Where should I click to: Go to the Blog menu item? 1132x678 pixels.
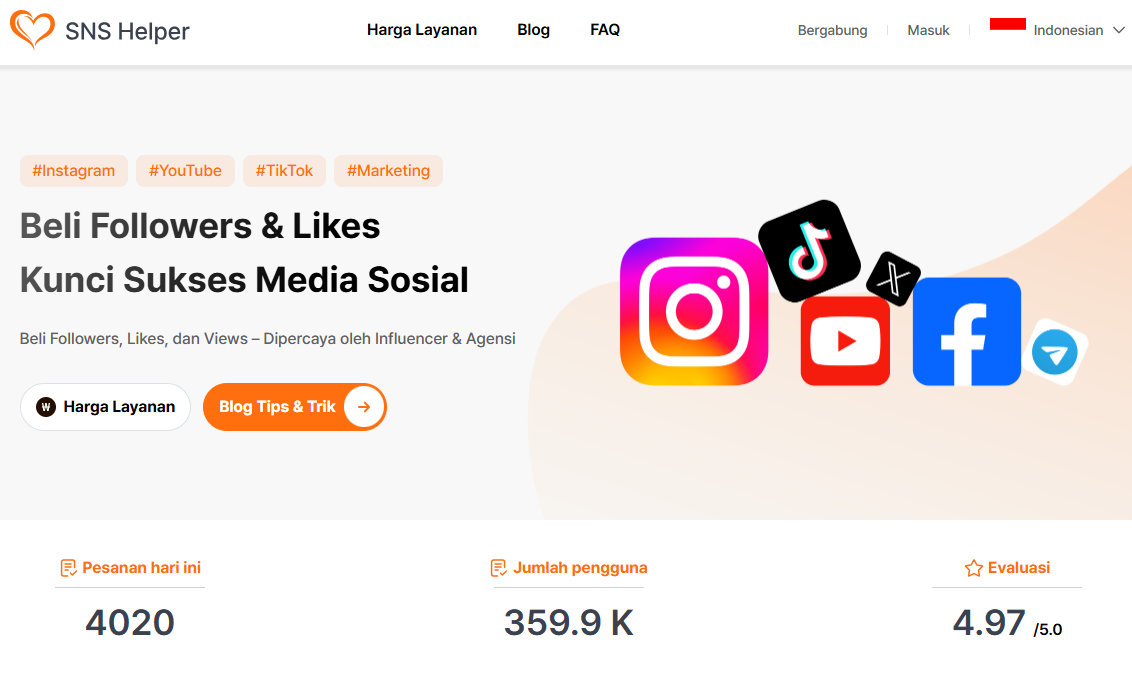[534, 30]
